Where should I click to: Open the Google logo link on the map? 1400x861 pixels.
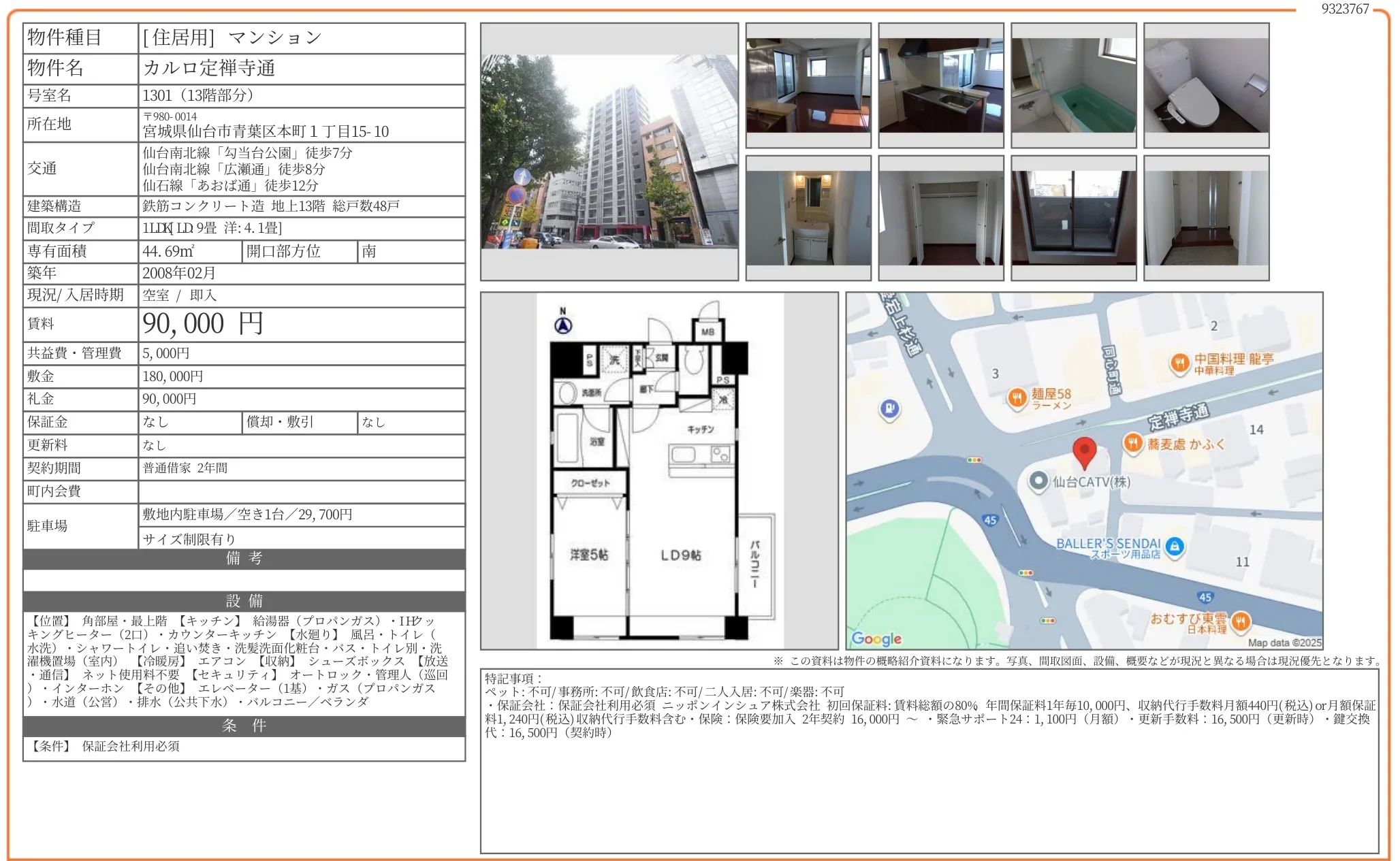coord(876,639)
